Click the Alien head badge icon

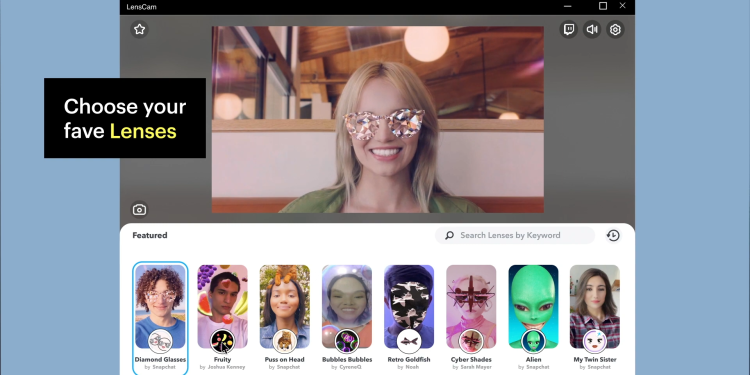(533, 342)
